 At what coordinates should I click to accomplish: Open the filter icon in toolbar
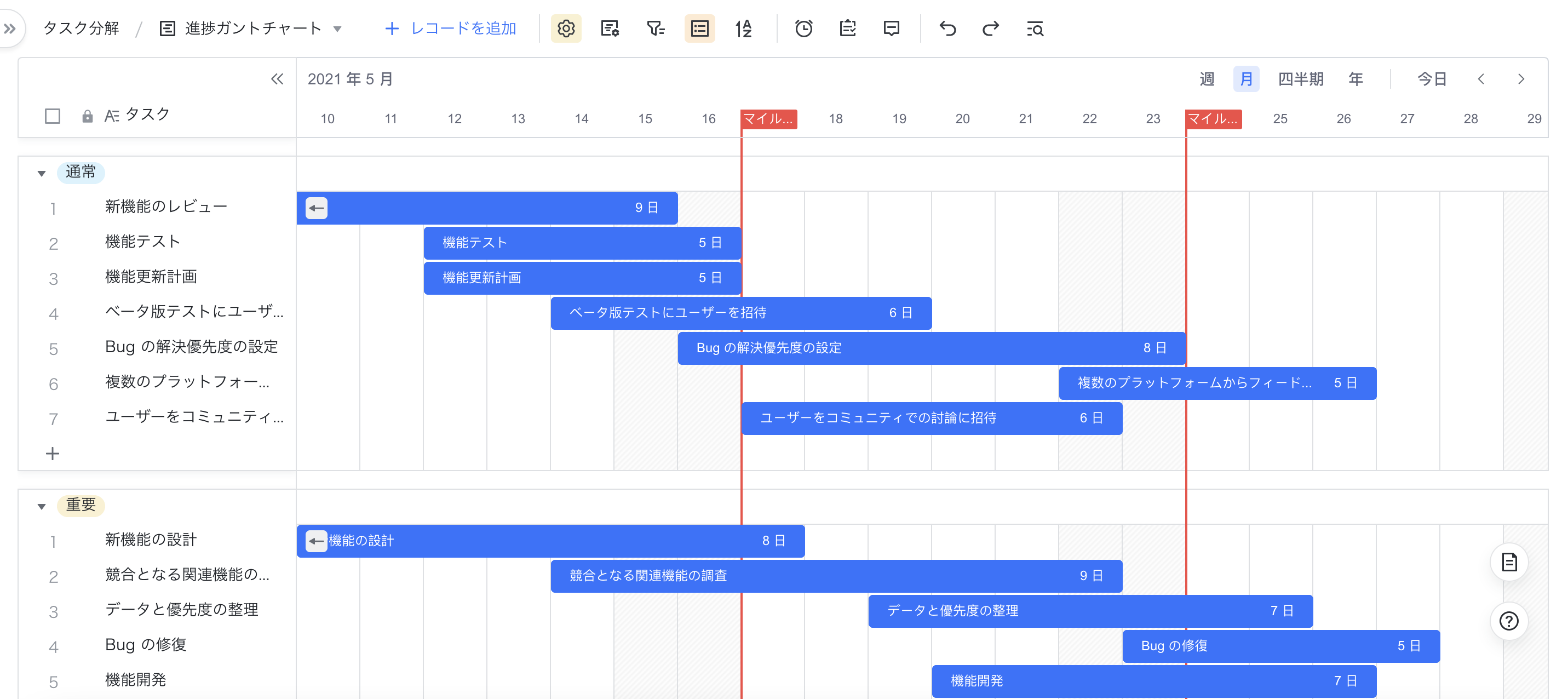point(655,28)
